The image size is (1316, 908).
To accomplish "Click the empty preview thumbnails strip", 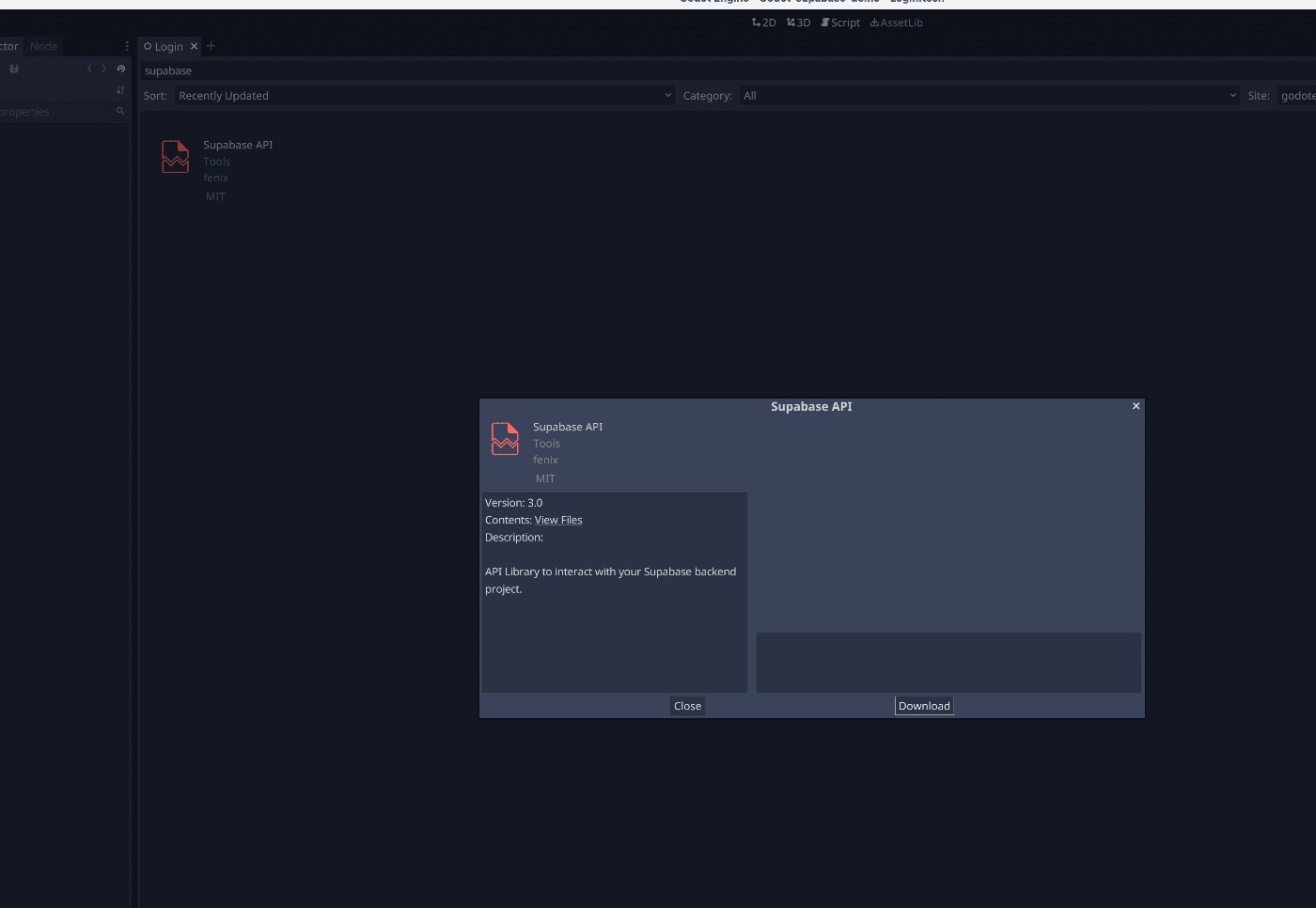I will [948, 663].
